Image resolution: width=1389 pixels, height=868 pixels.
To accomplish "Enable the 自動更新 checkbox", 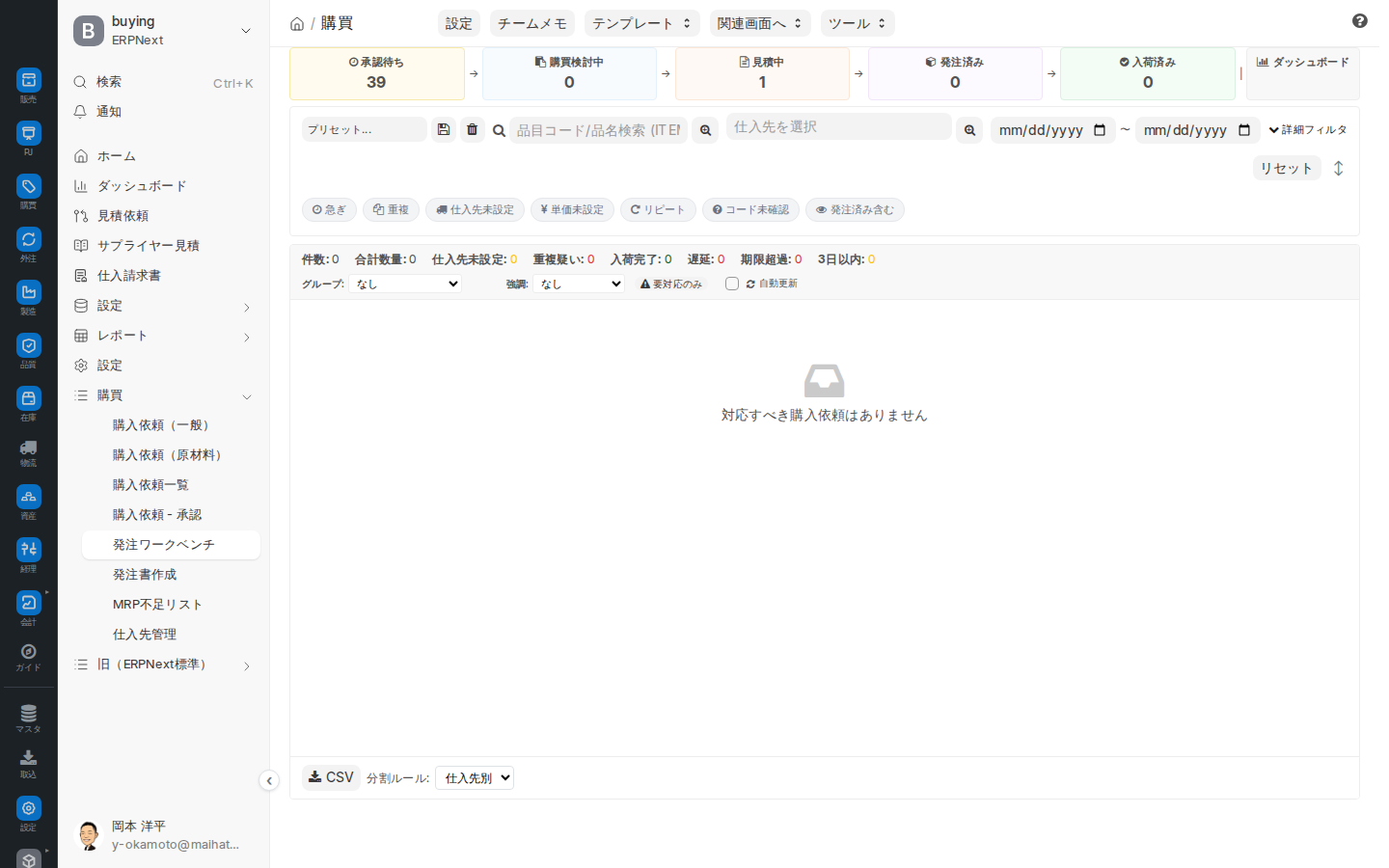I will click(x=732, y=284).
